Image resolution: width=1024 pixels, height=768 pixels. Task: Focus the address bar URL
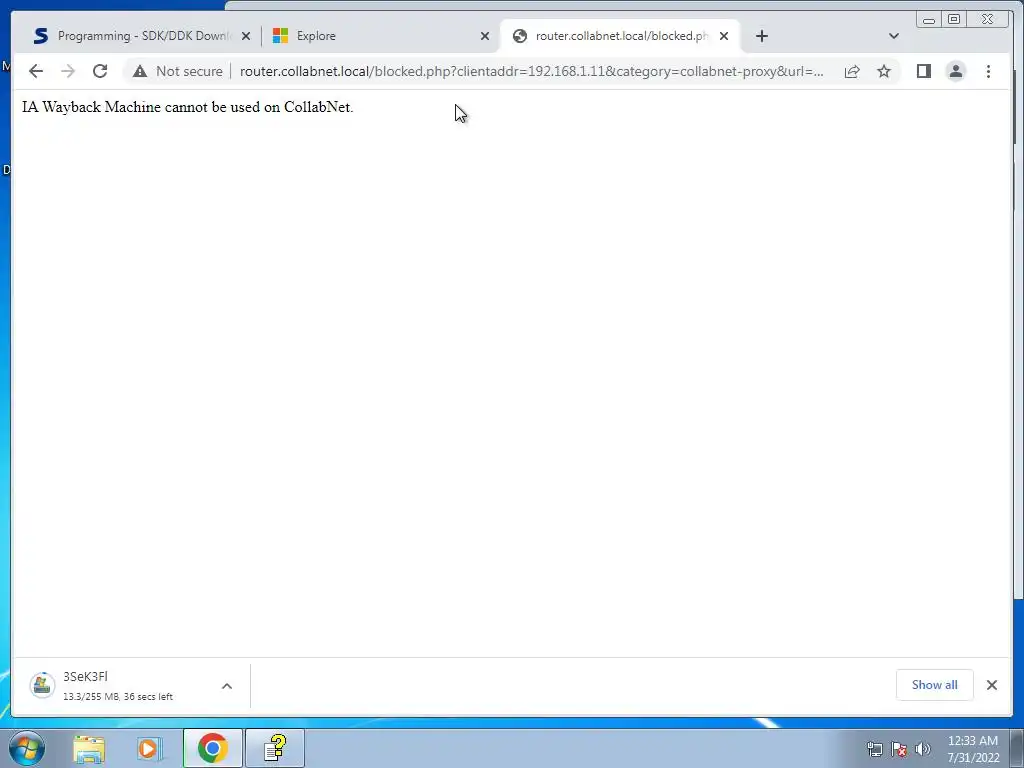[530, 71]
